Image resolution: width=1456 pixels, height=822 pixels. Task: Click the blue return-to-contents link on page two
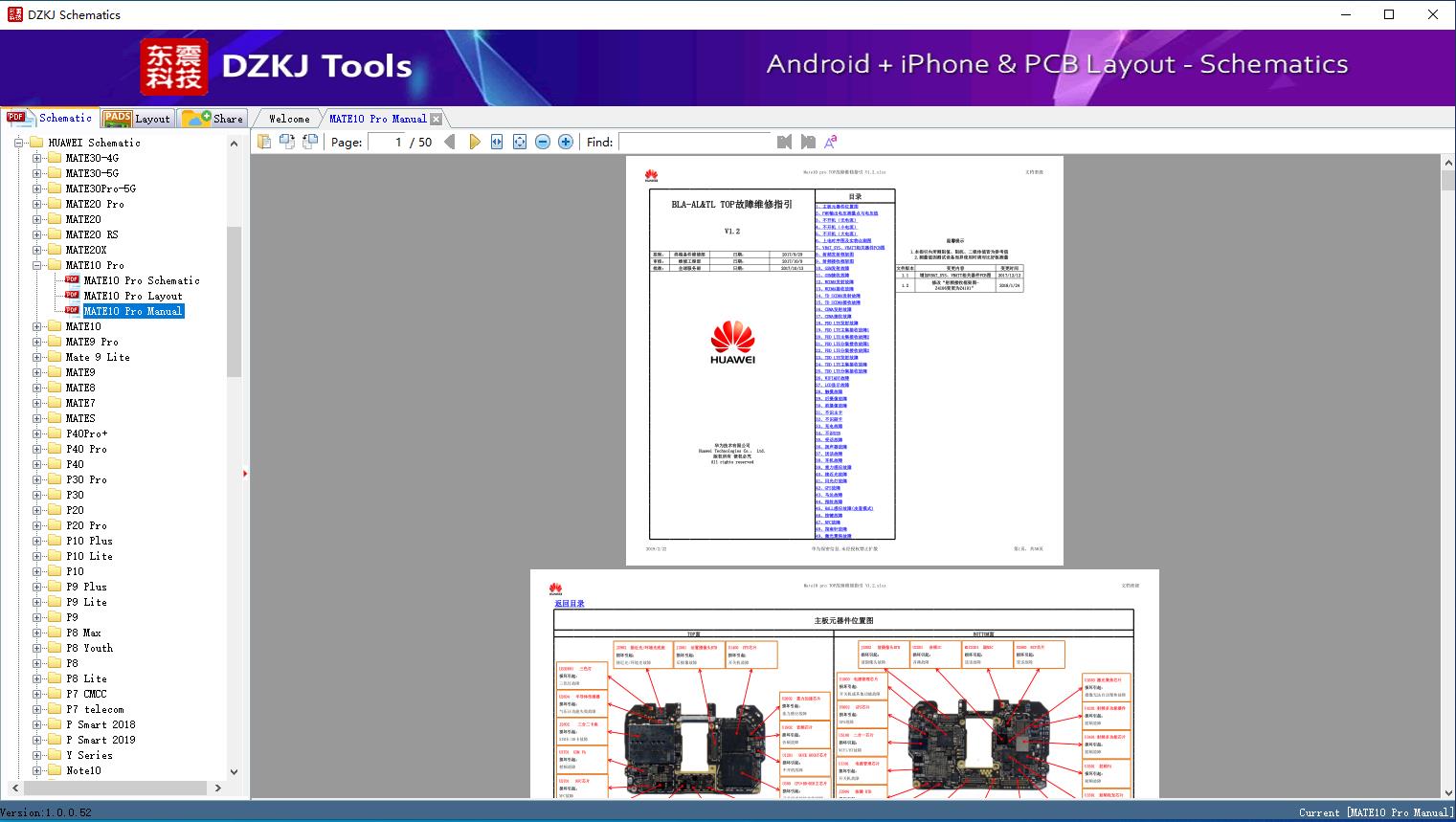[x=570, y=604]
